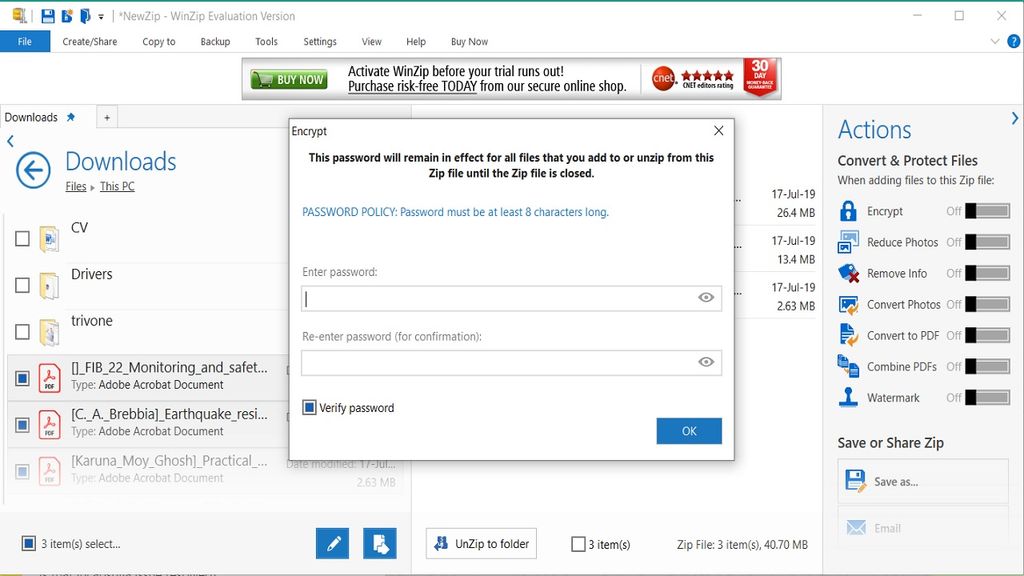Open the quick access toolbar dropdown arrow
The image size is (1024, 576).
(x=100, y=16)
